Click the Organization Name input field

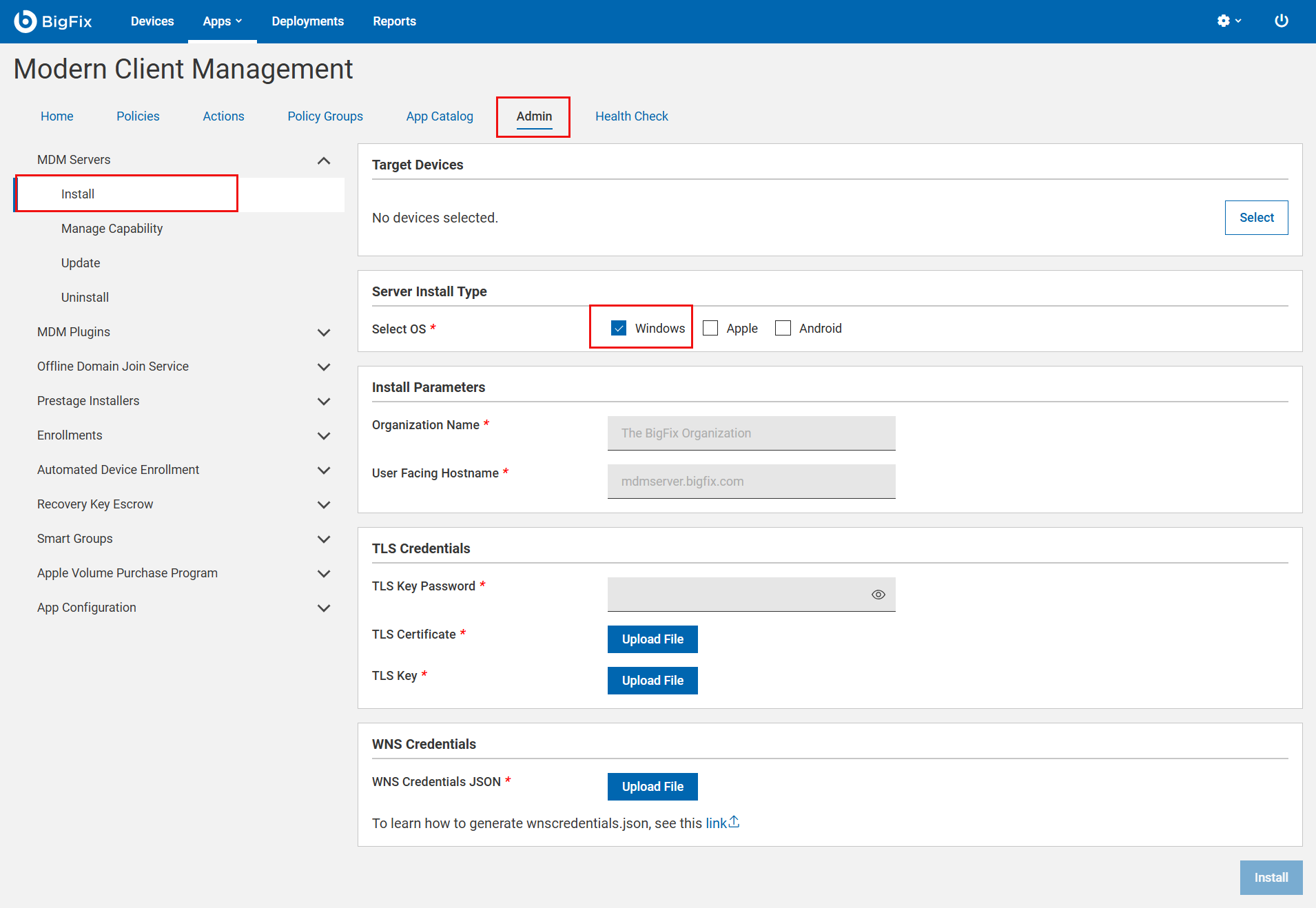pos(750,433)
